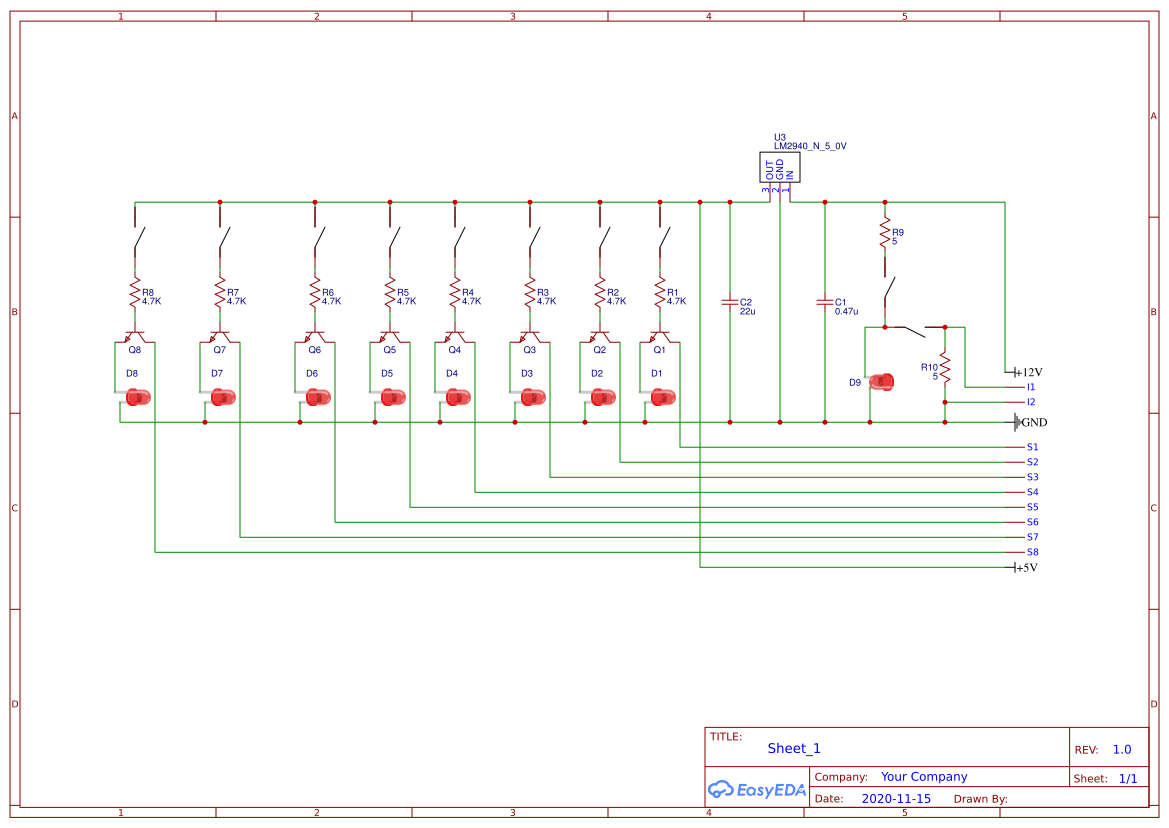Toggle the switch above resistor R8
This screenshot has height=828, width=1169.
(x=137, y=240)
